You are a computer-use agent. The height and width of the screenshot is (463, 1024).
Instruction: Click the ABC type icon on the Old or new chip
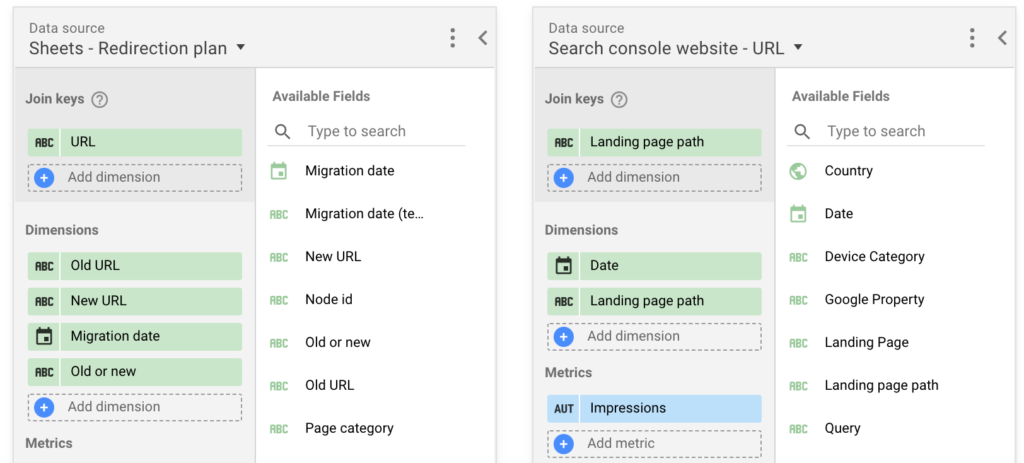(44, 372)
